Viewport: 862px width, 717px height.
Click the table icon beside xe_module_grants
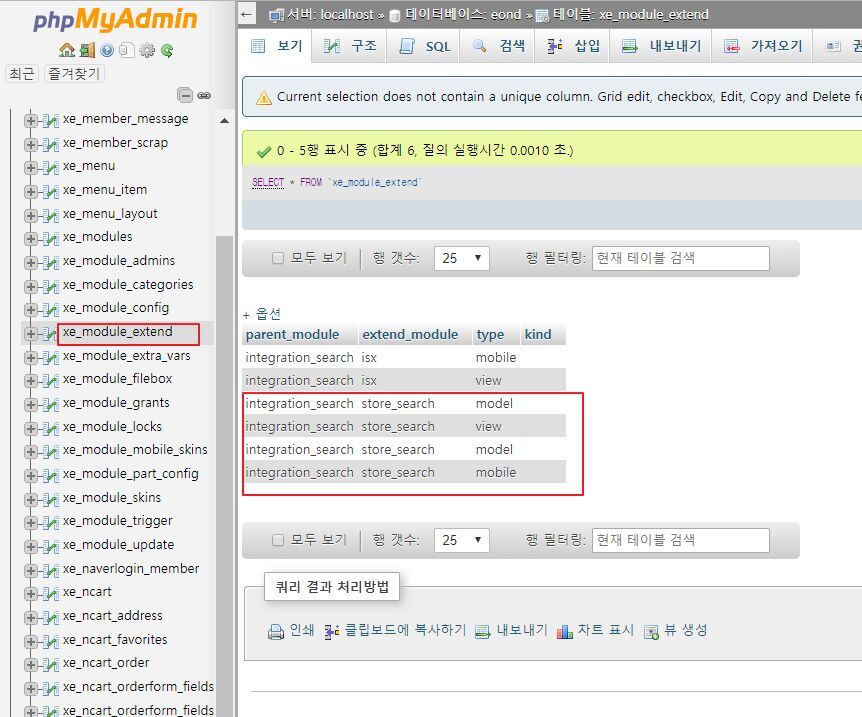(x=51, y=404)
